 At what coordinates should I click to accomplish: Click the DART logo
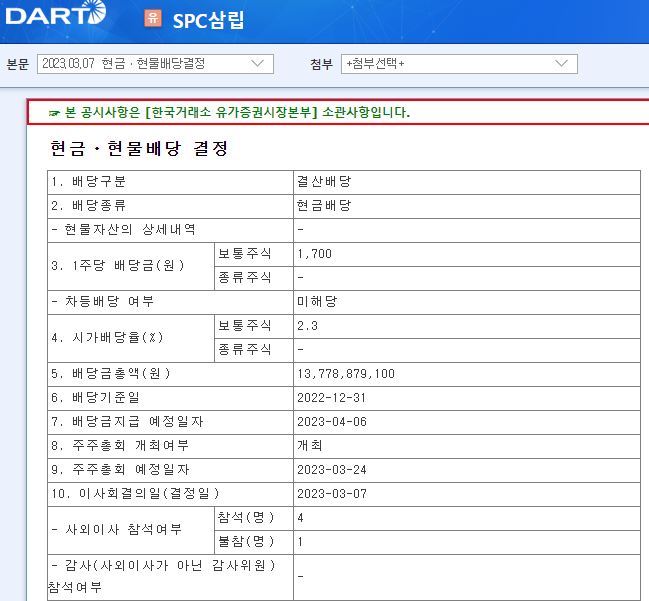click(x=56, y=13)
